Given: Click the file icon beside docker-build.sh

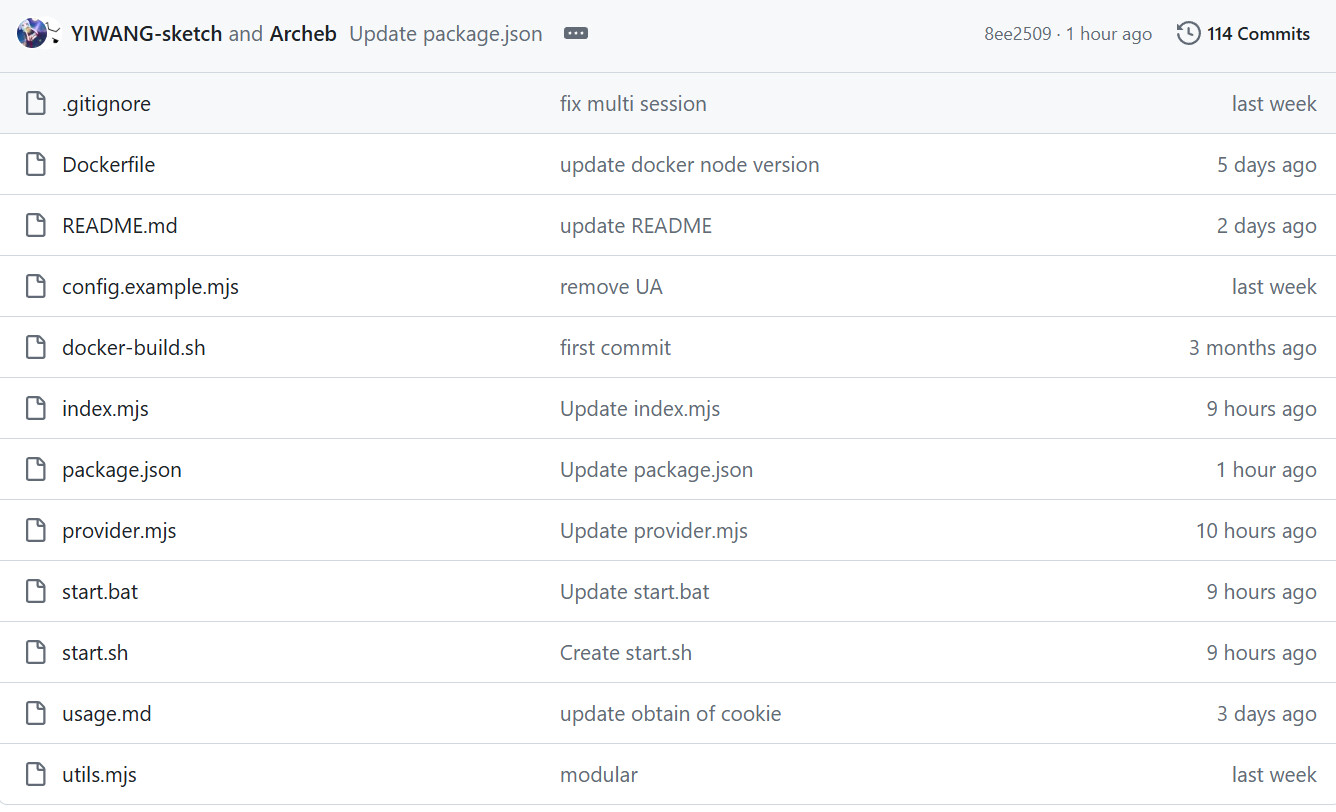Looking at the screenshot, I should [36, 347].
